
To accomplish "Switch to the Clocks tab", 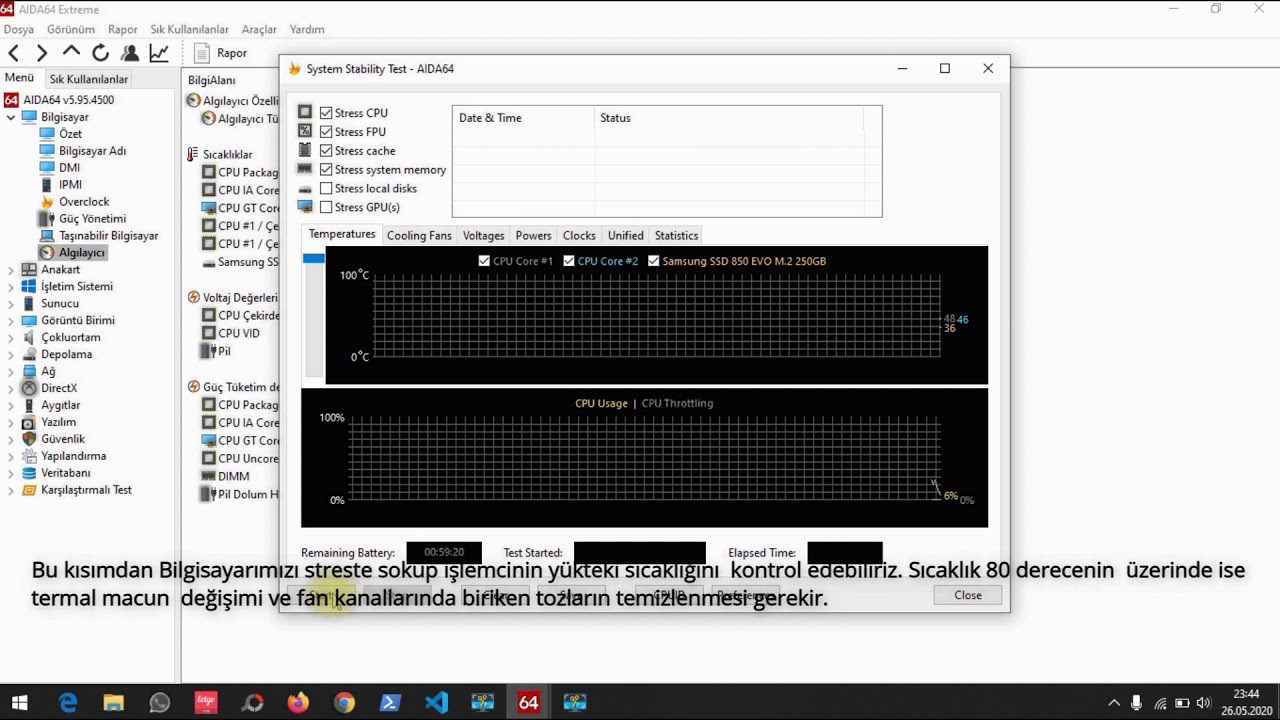I will 579,236.
